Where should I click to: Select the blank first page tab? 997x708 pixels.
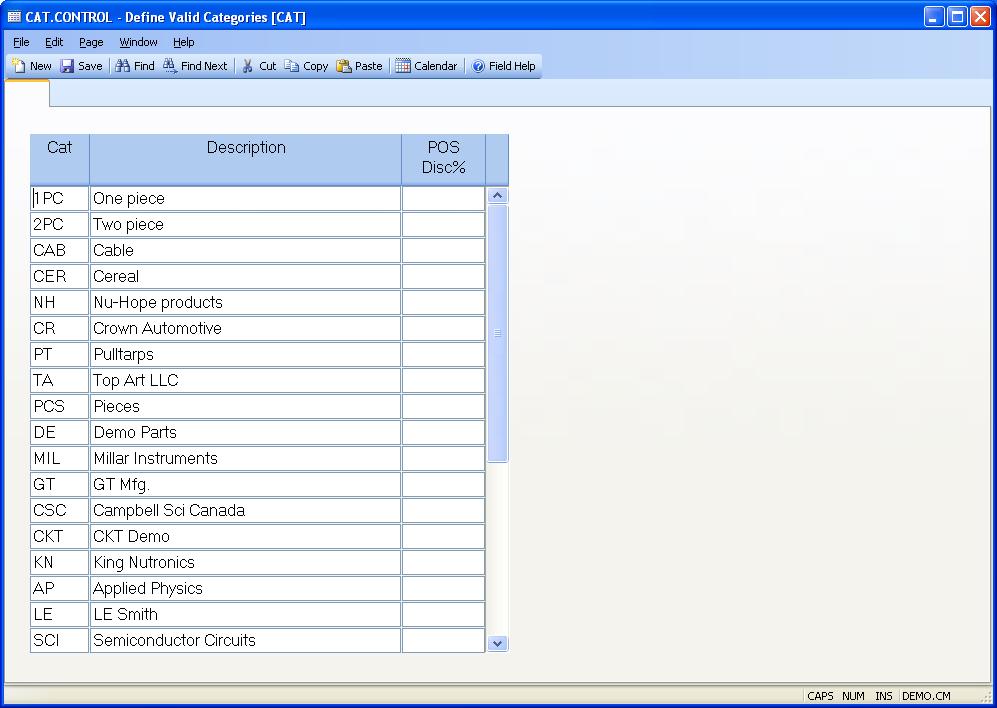pos(27,94)
